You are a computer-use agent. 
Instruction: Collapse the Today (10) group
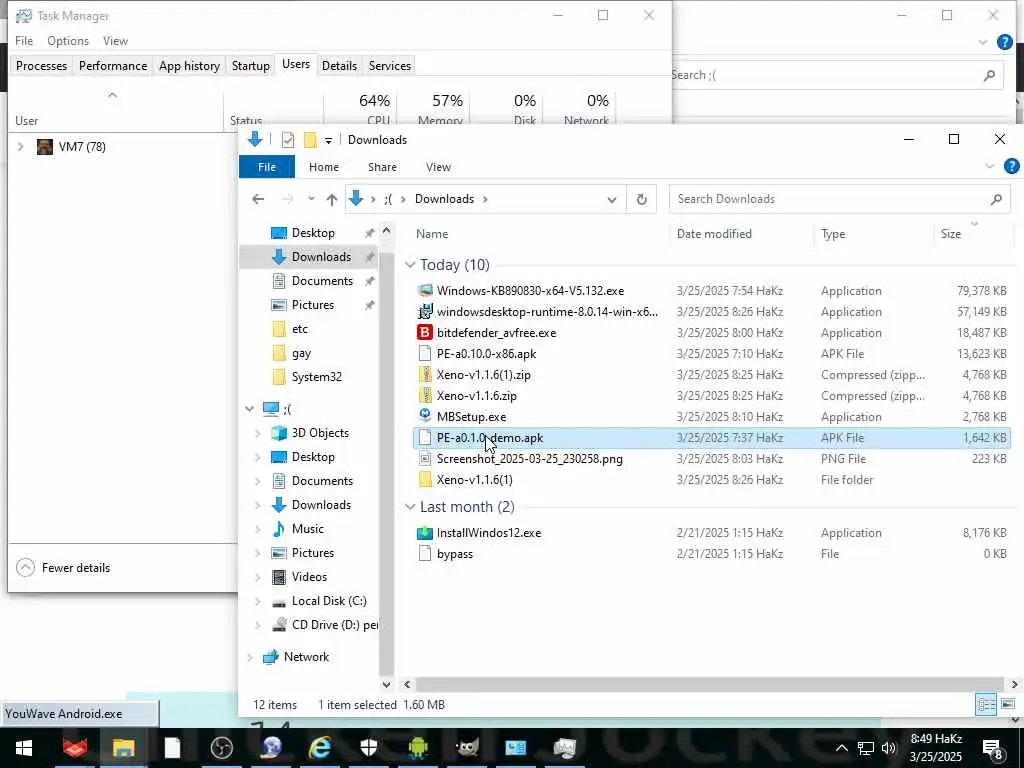(410, 264)
